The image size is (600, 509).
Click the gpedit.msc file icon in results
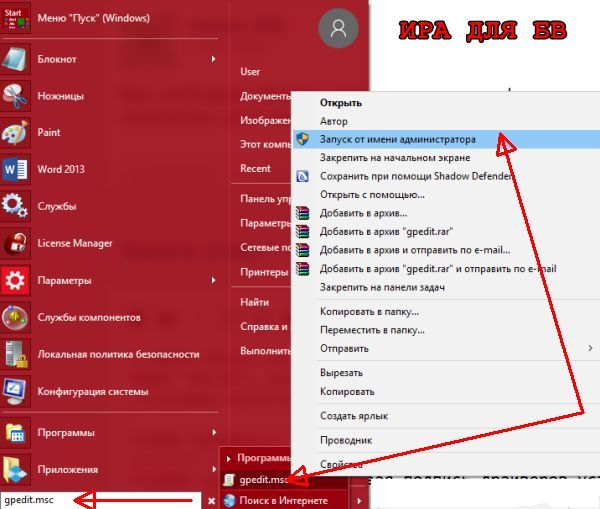[229, 480]
